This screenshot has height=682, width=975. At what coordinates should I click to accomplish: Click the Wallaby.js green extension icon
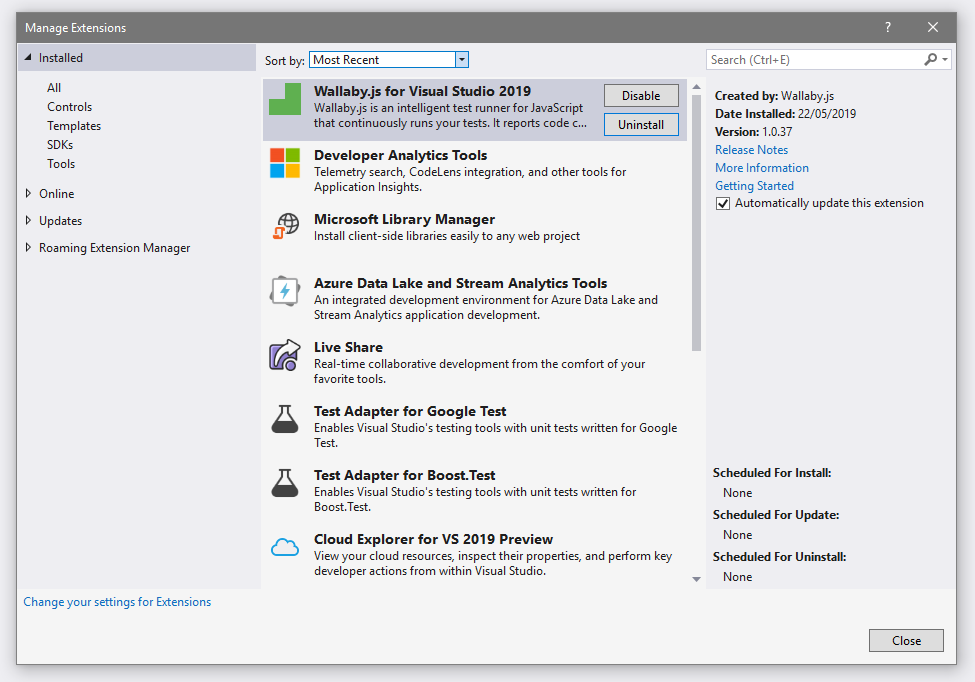285,99
